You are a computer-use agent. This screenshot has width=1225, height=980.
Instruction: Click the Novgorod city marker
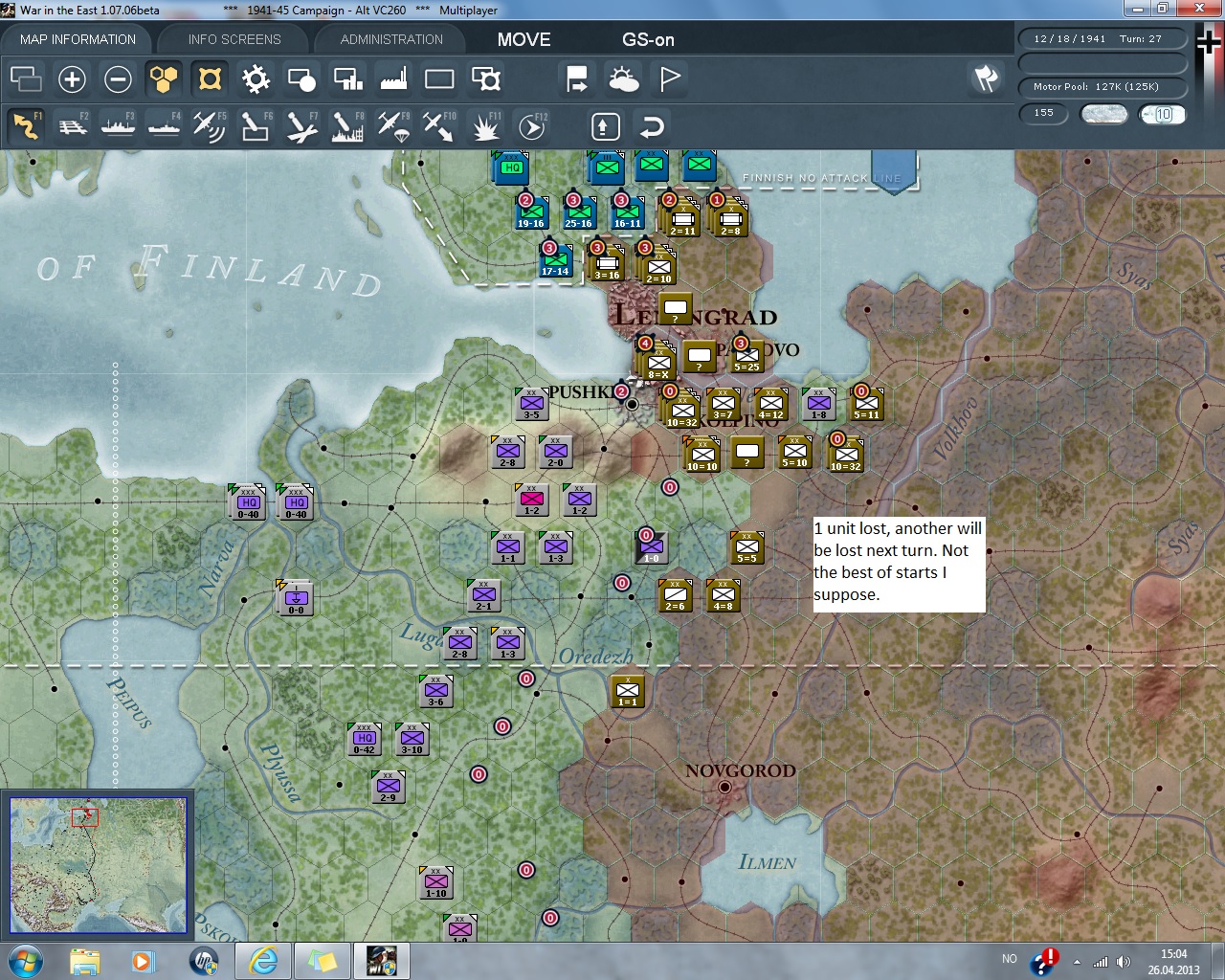tap(724, 788)
